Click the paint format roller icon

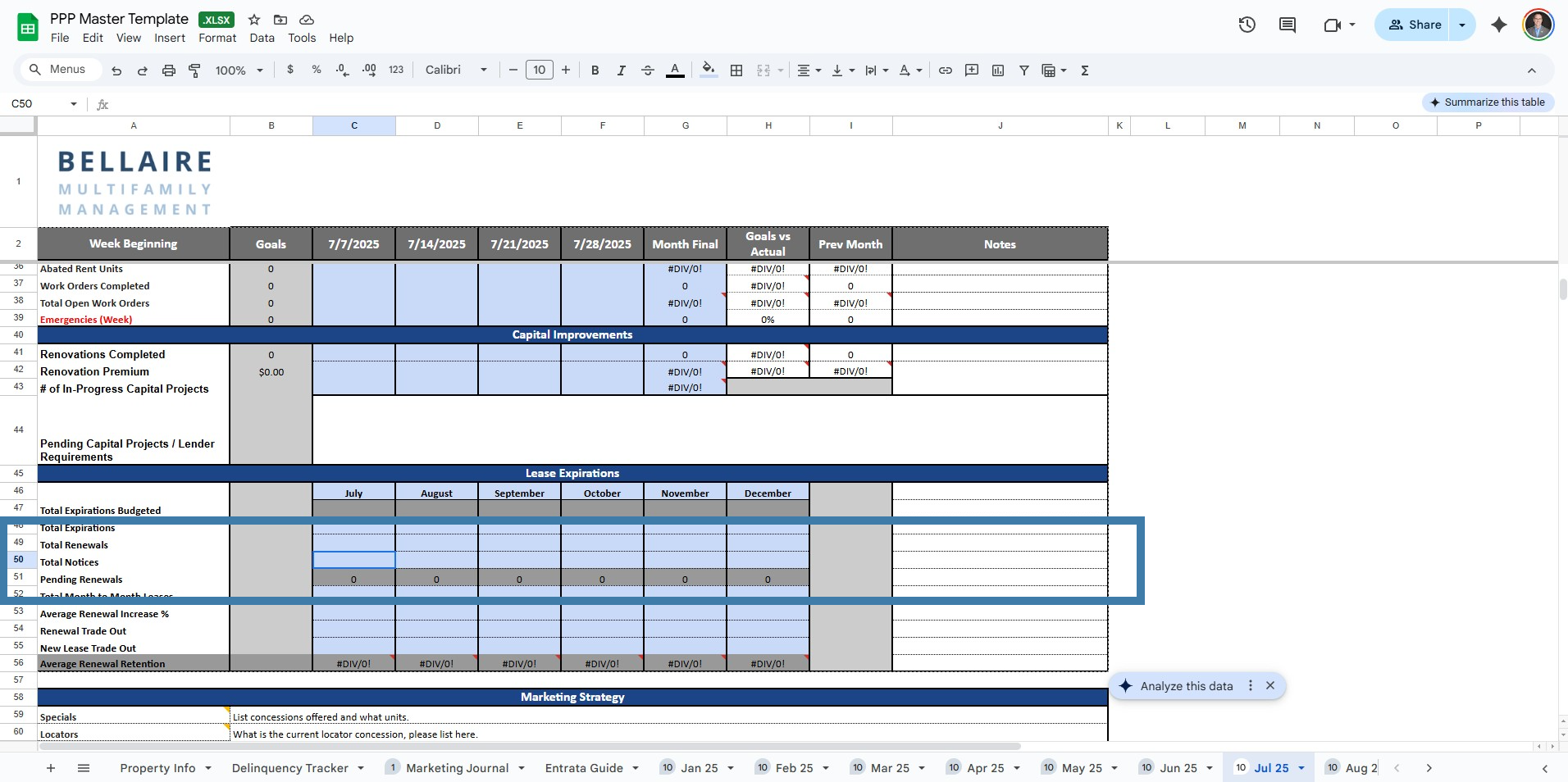194,70
